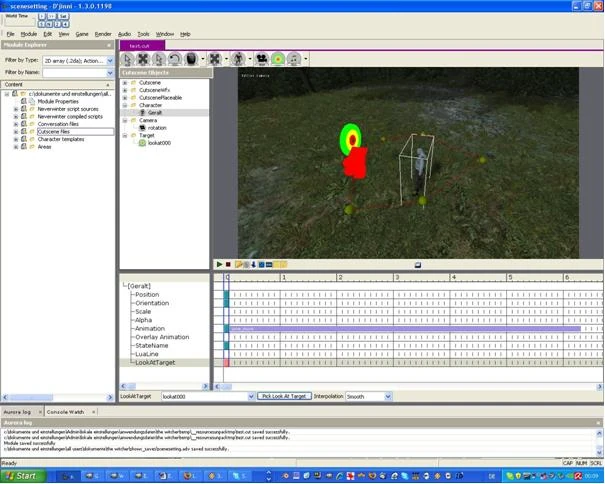Click the rotate tool icon in the cutscene toolbar
605x484 pixels.
pyautogui.click(x=174, y=59)
